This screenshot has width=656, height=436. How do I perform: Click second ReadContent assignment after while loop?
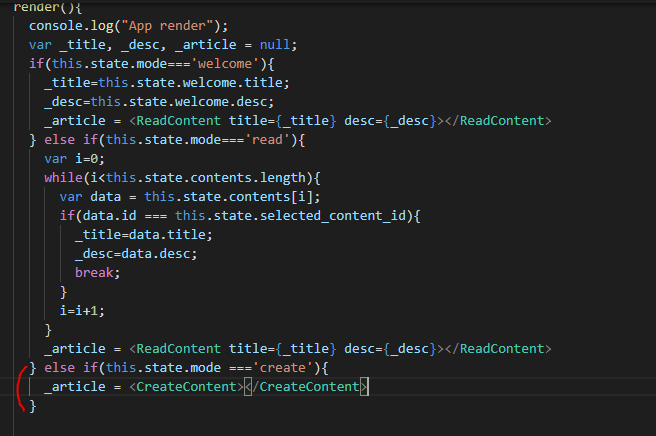point(297,349)
